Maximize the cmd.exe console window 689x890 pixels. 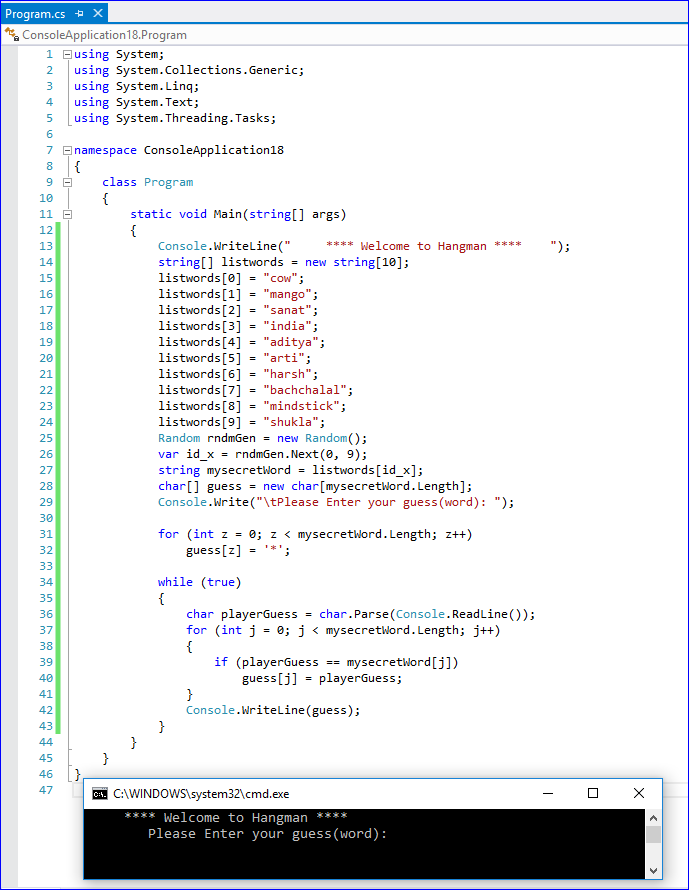click(x=592, y=793)
